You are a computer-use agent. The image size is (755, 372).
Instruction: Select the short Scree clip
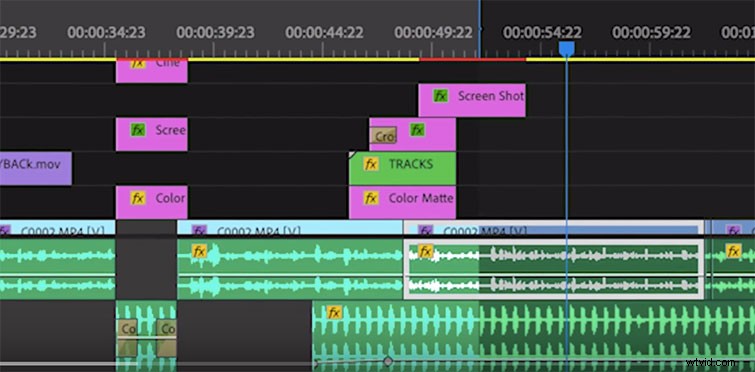152,134
